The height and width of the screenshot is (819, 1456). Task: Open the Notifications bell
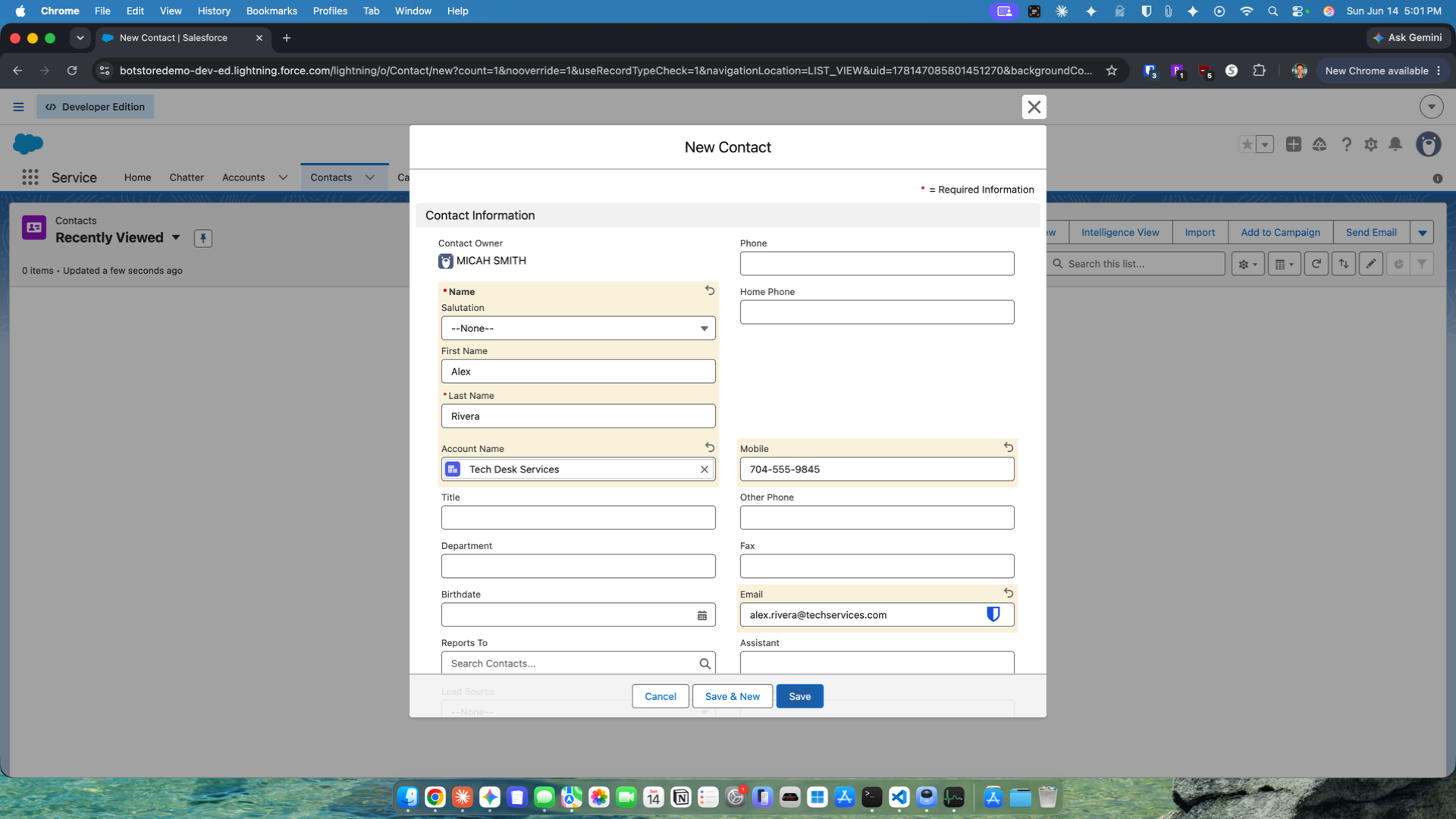click(x=1395, y=144)
